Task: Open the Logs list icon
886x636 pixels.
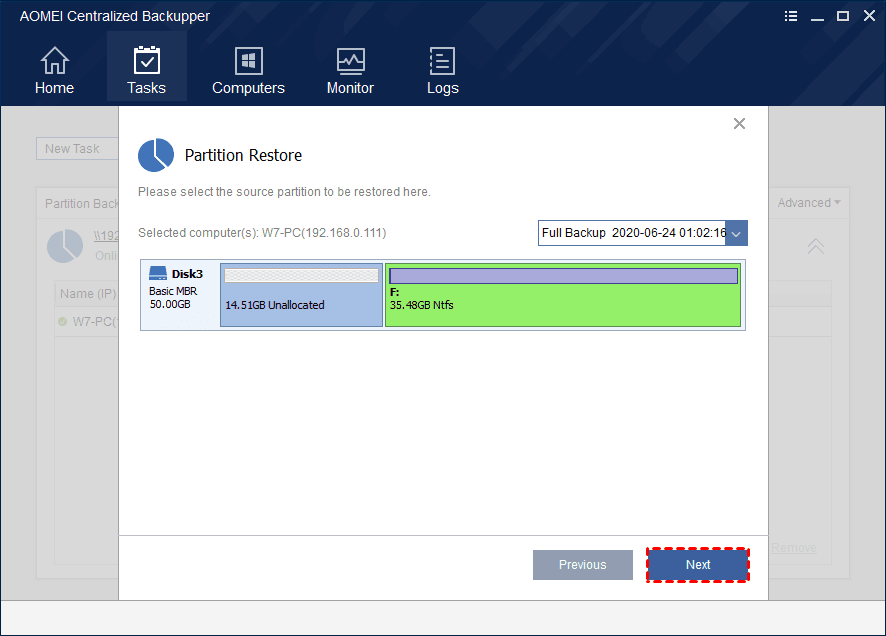Action: (x=442, y=60)
